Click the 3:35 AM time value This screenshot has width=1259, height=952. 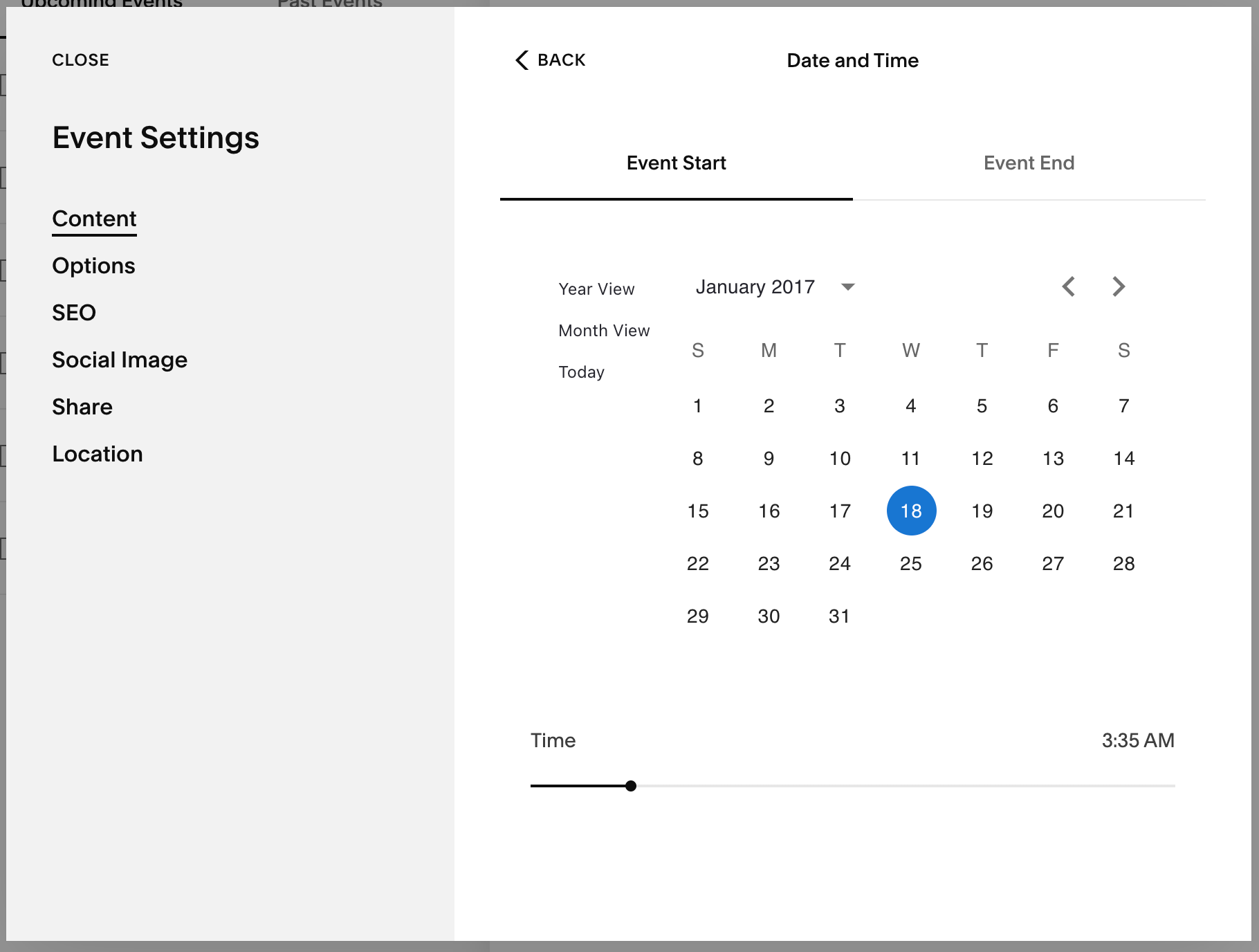(x=1138, y=740)
